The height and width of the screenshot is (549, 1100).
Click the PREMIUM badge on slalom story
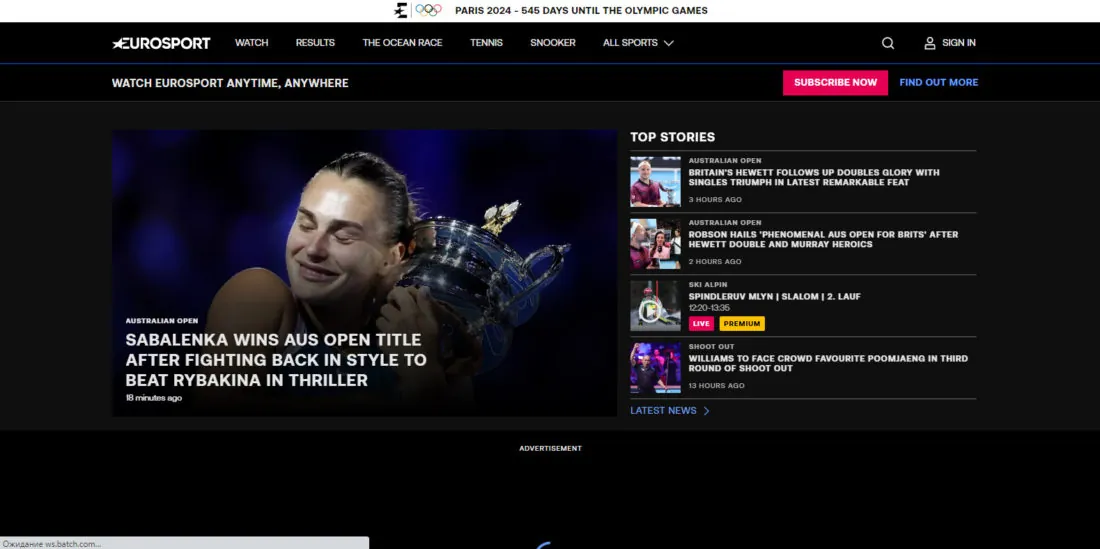[x=742, y=324]
